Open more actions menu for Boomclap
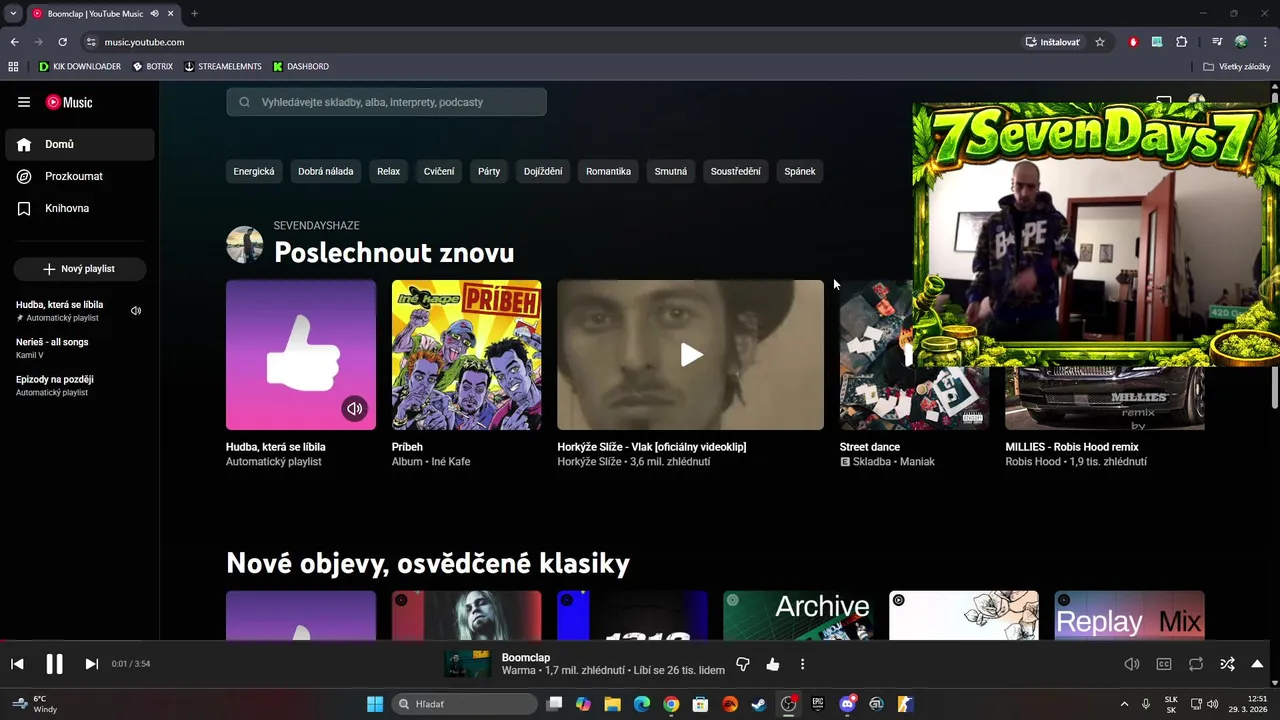Viewport: 1280px width, 720px height. 802,664
